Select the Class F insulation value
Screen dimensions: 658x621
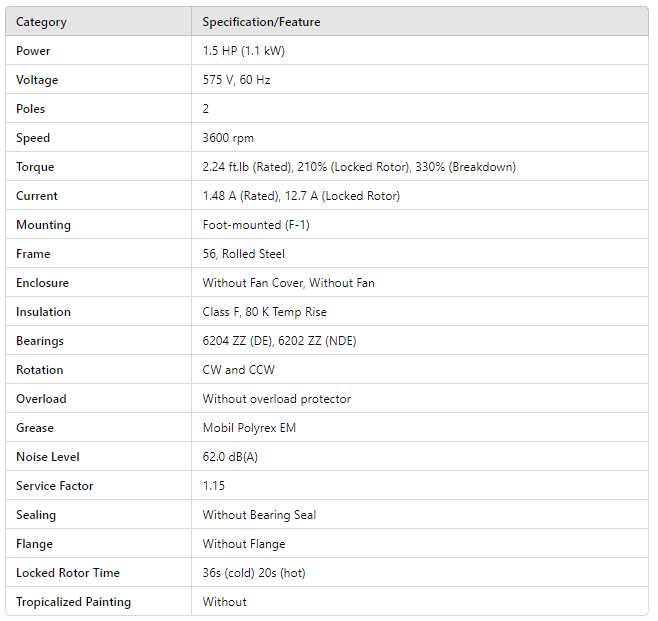(x=264, y=312)
